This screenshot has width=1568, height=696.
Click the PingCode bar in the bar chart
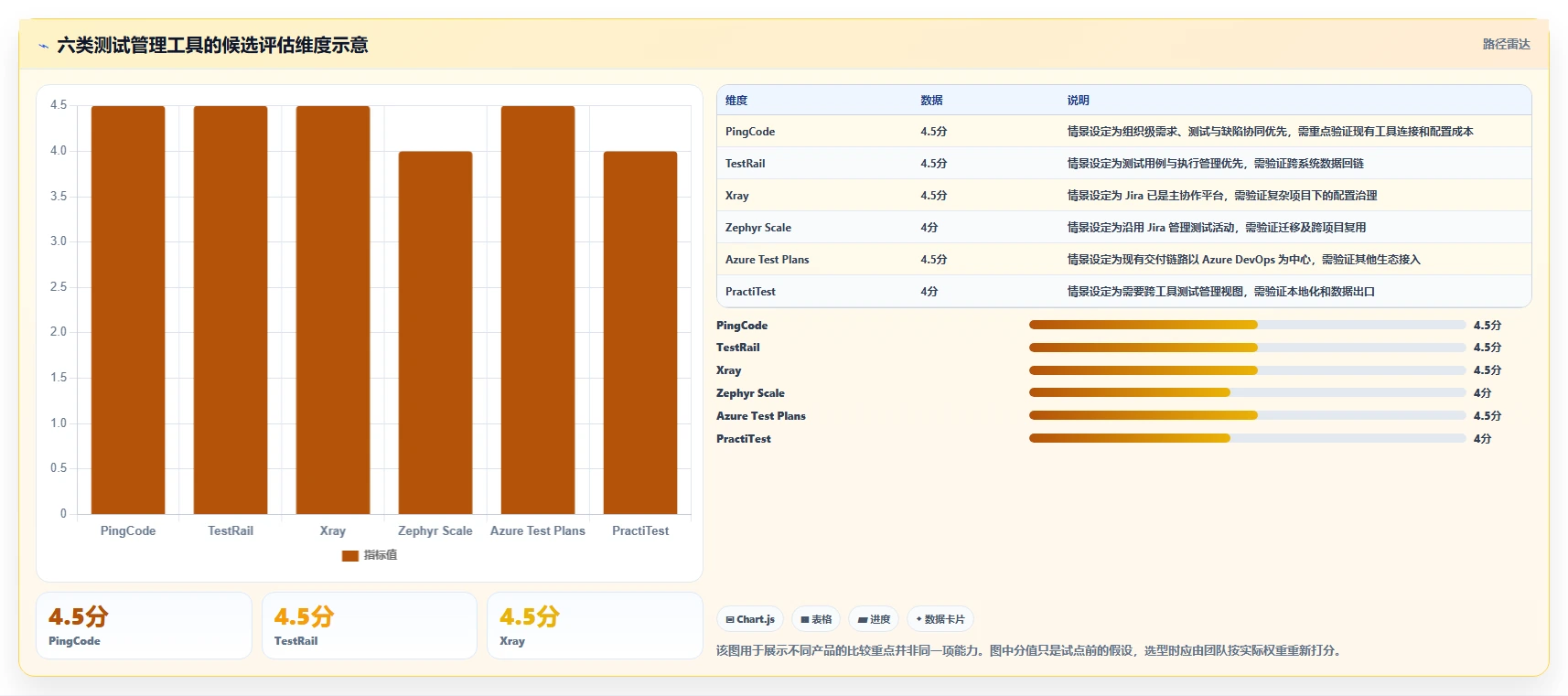pos(128,310)
